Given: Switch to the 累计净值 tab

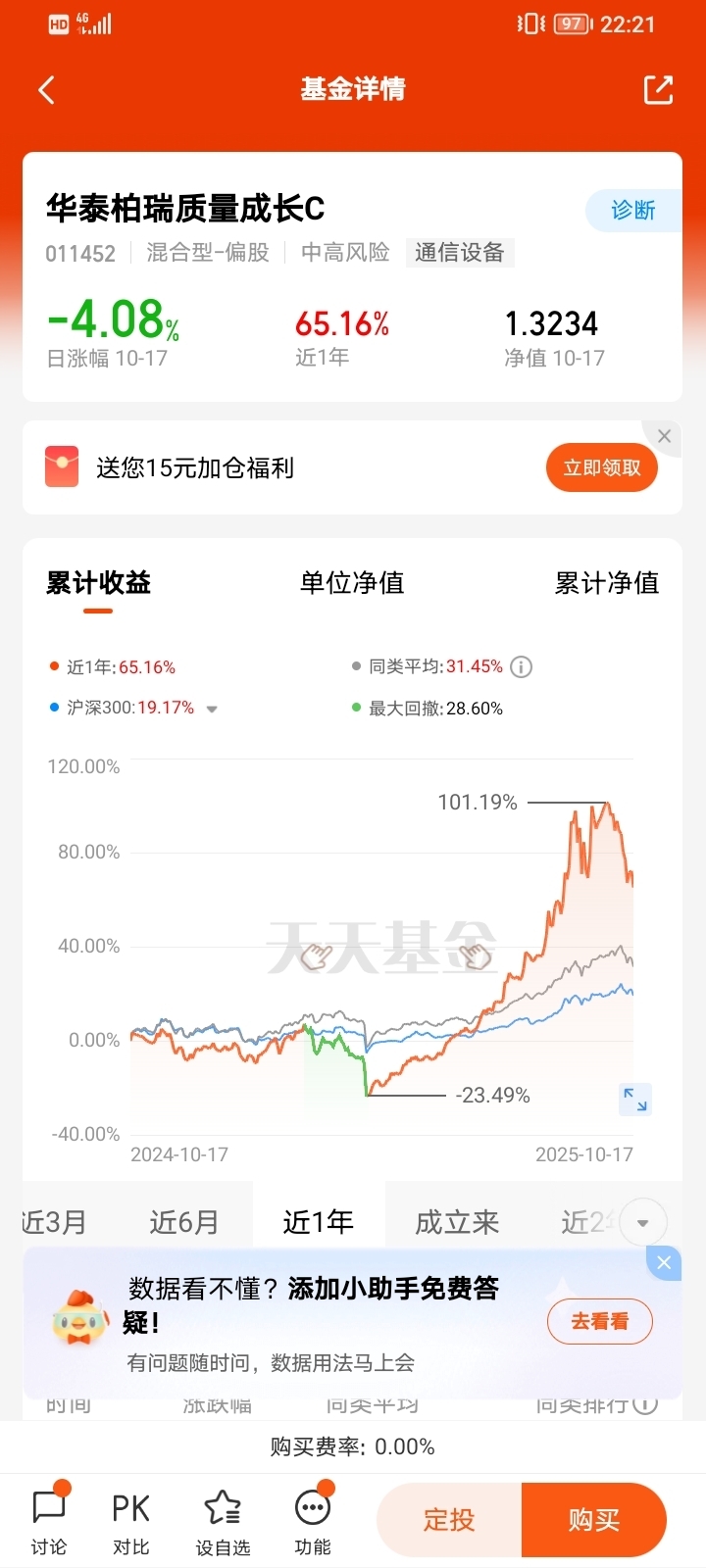Looking at the screenshot, I should [607, 583].
